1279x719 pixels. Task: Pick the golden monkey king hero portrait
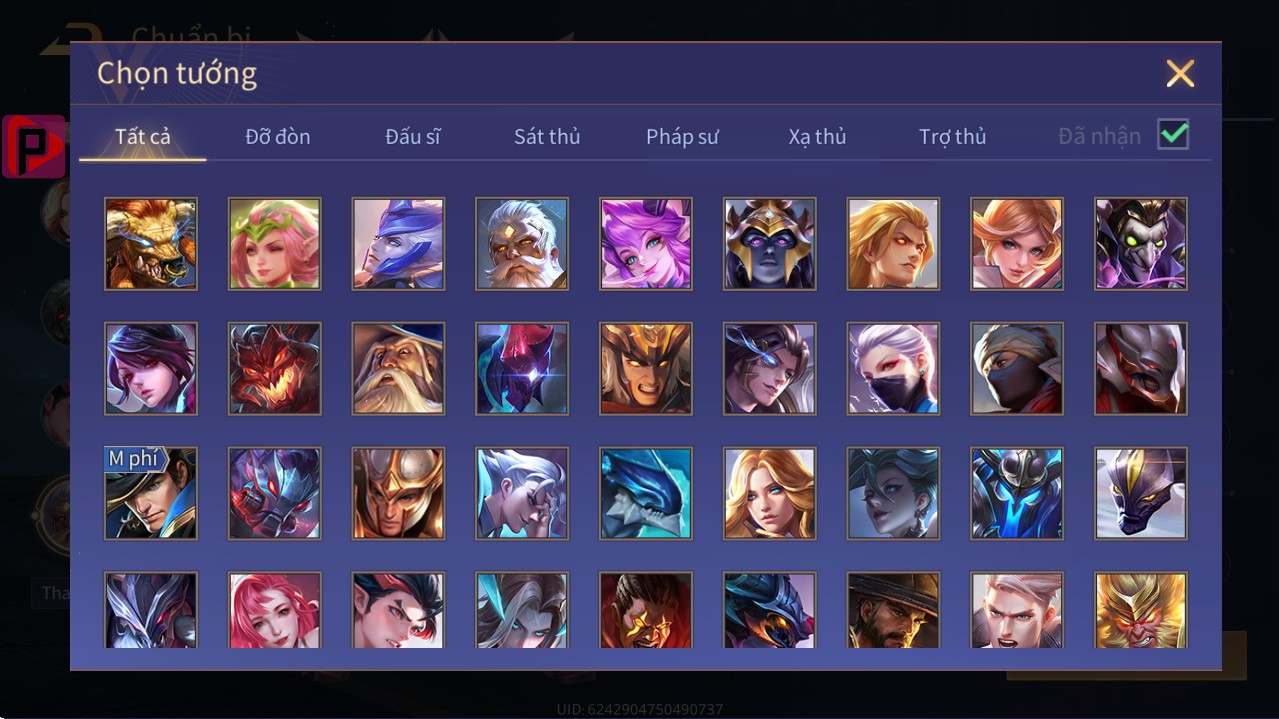tap(1141, 610)
